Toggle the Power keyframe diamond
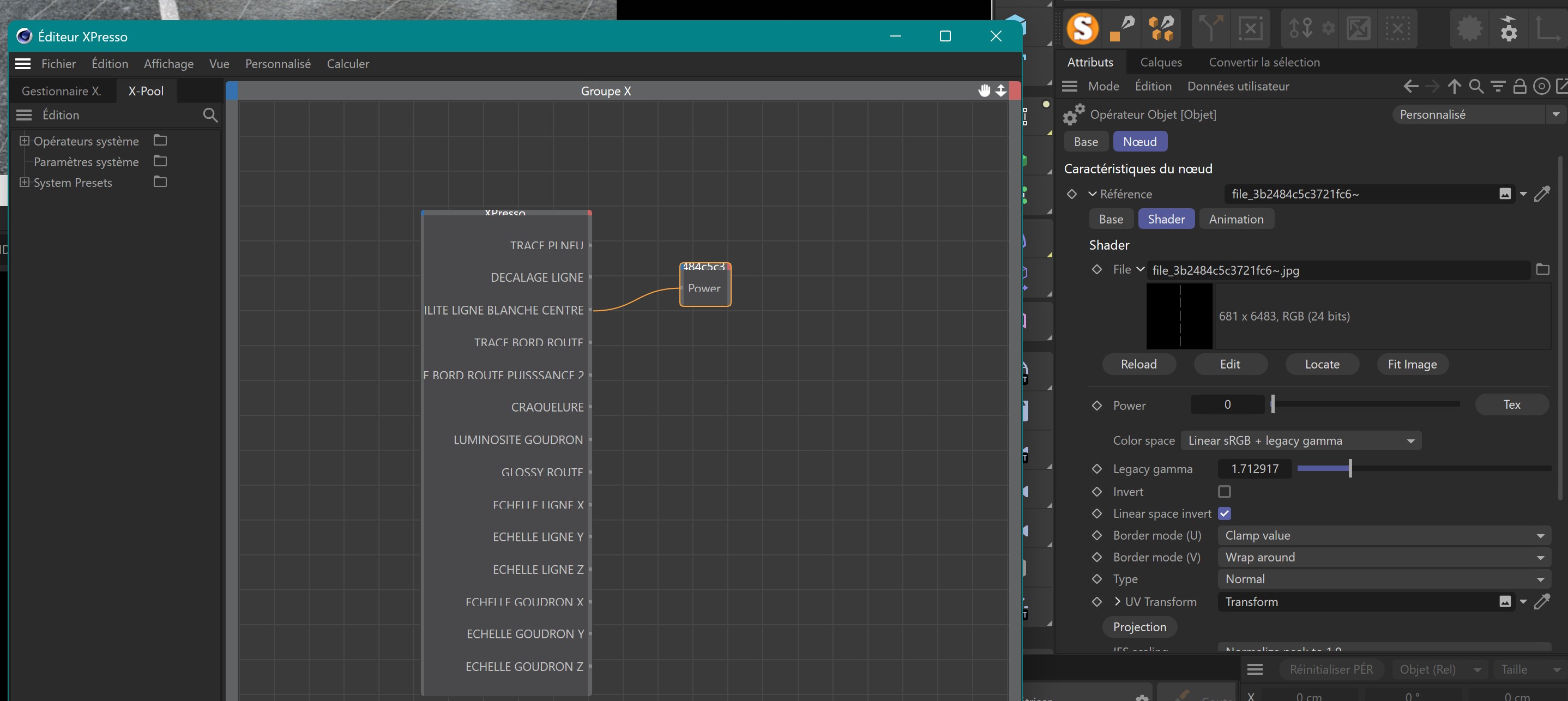Viewport: 1568px width, 701px height. pos(1096,405)
